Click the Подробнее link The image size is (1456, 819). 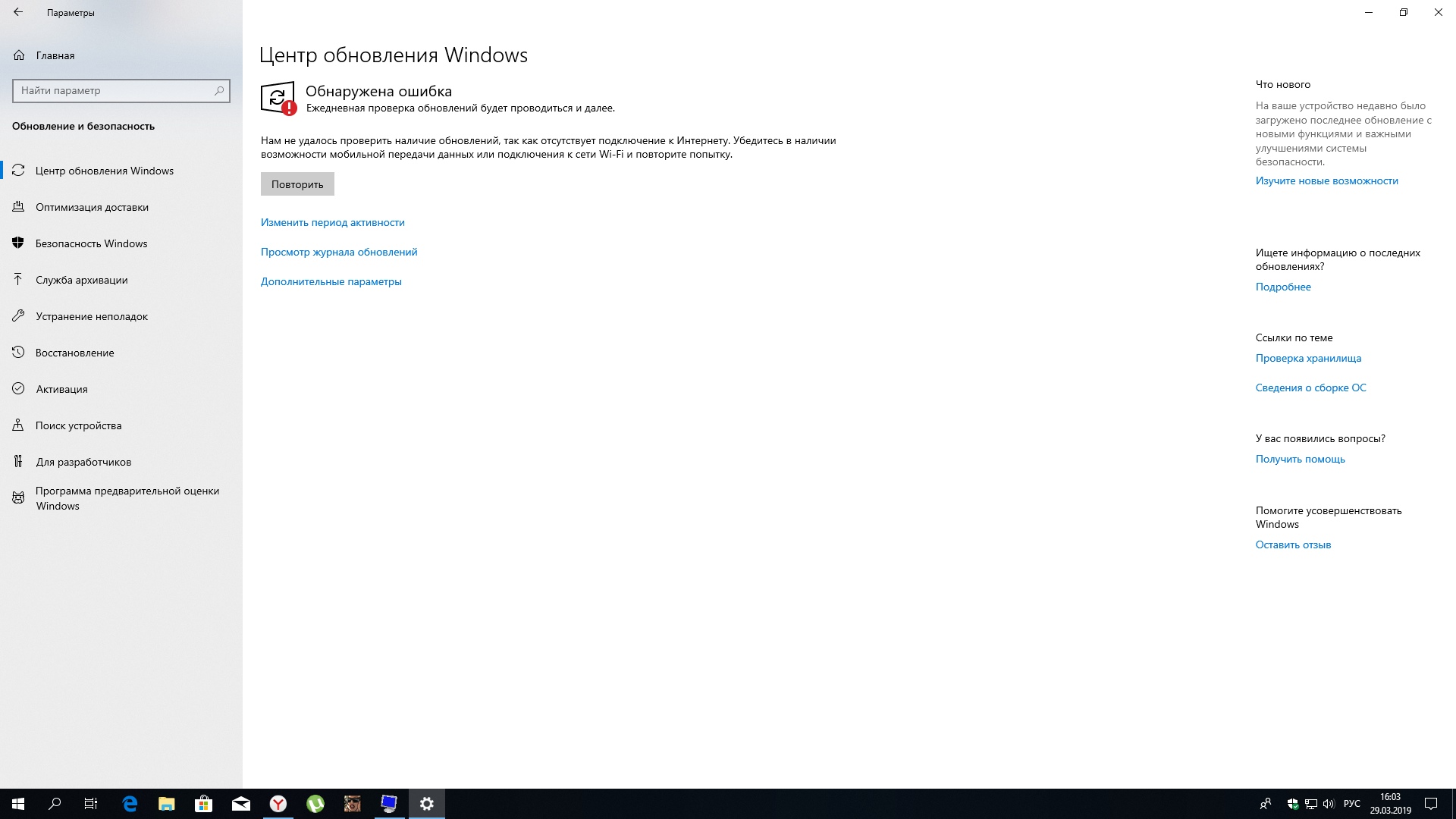click(1283, 287)
